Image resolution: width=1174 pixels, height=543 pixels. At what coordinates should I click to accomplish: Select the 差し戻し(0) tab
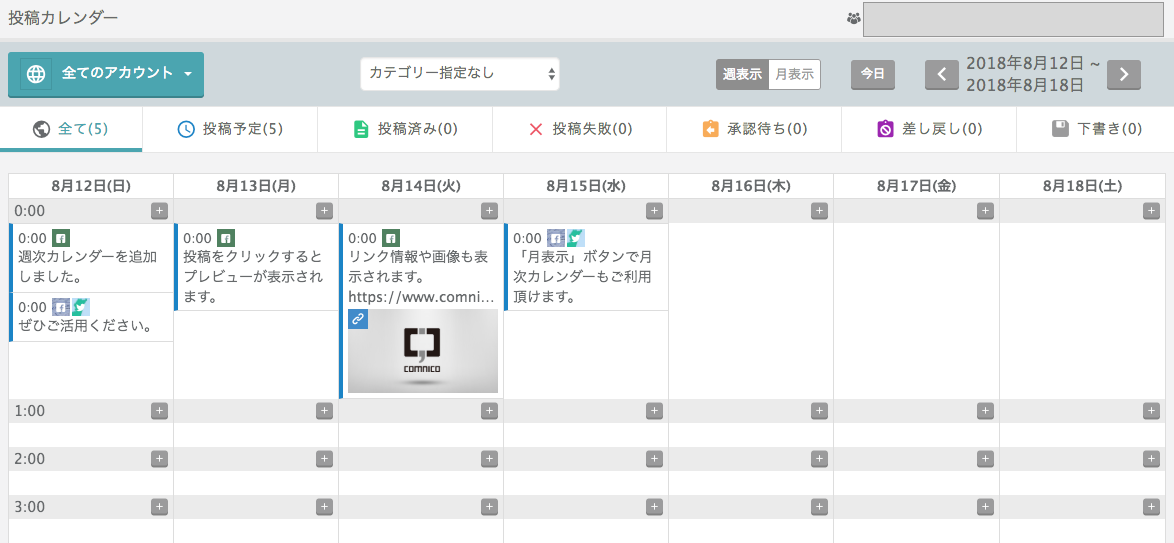(928, 129)
